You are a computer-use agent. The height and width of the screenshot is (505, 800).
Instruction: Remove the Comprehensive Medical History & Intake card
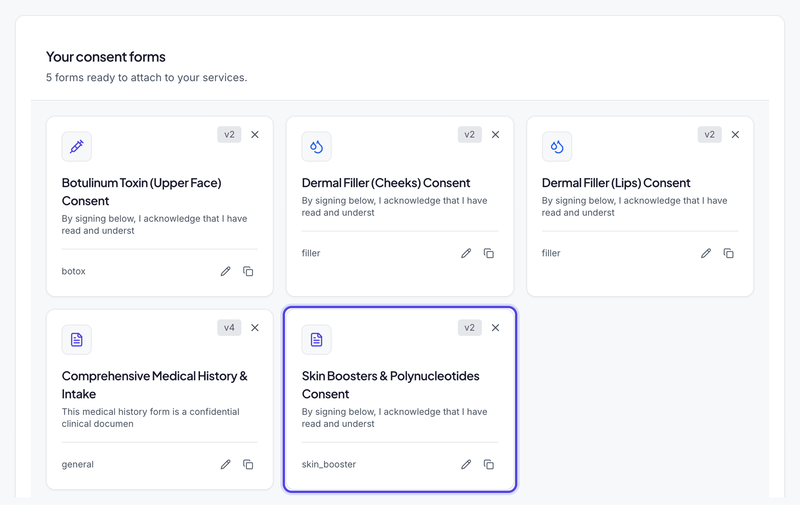coord(255,327)
